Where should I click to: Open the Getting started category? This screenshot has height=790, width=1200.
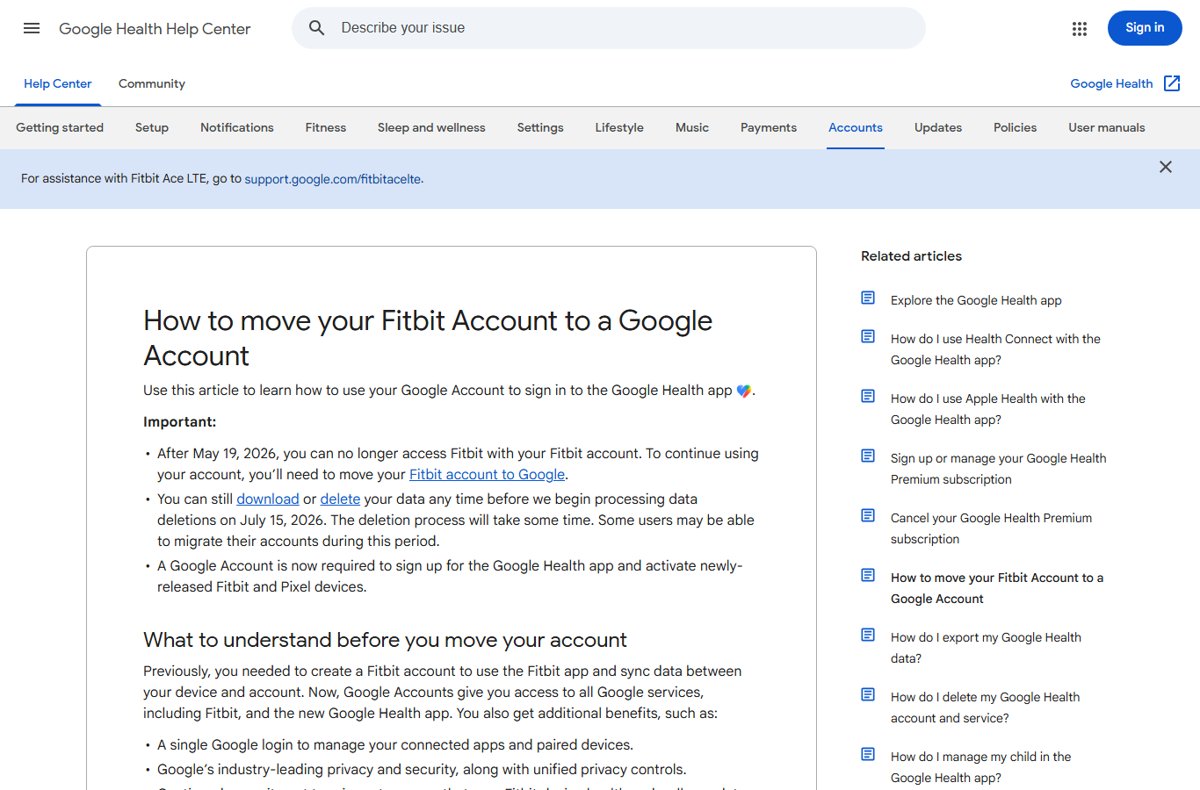coord(60,128)
